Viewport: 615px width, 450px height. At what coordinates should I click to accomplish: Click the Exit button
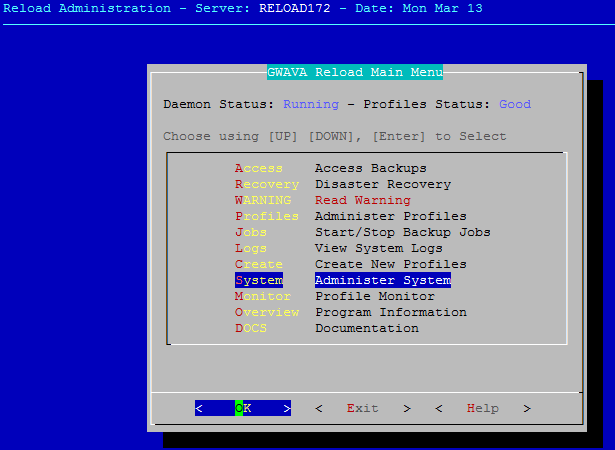tap(363, 408)
